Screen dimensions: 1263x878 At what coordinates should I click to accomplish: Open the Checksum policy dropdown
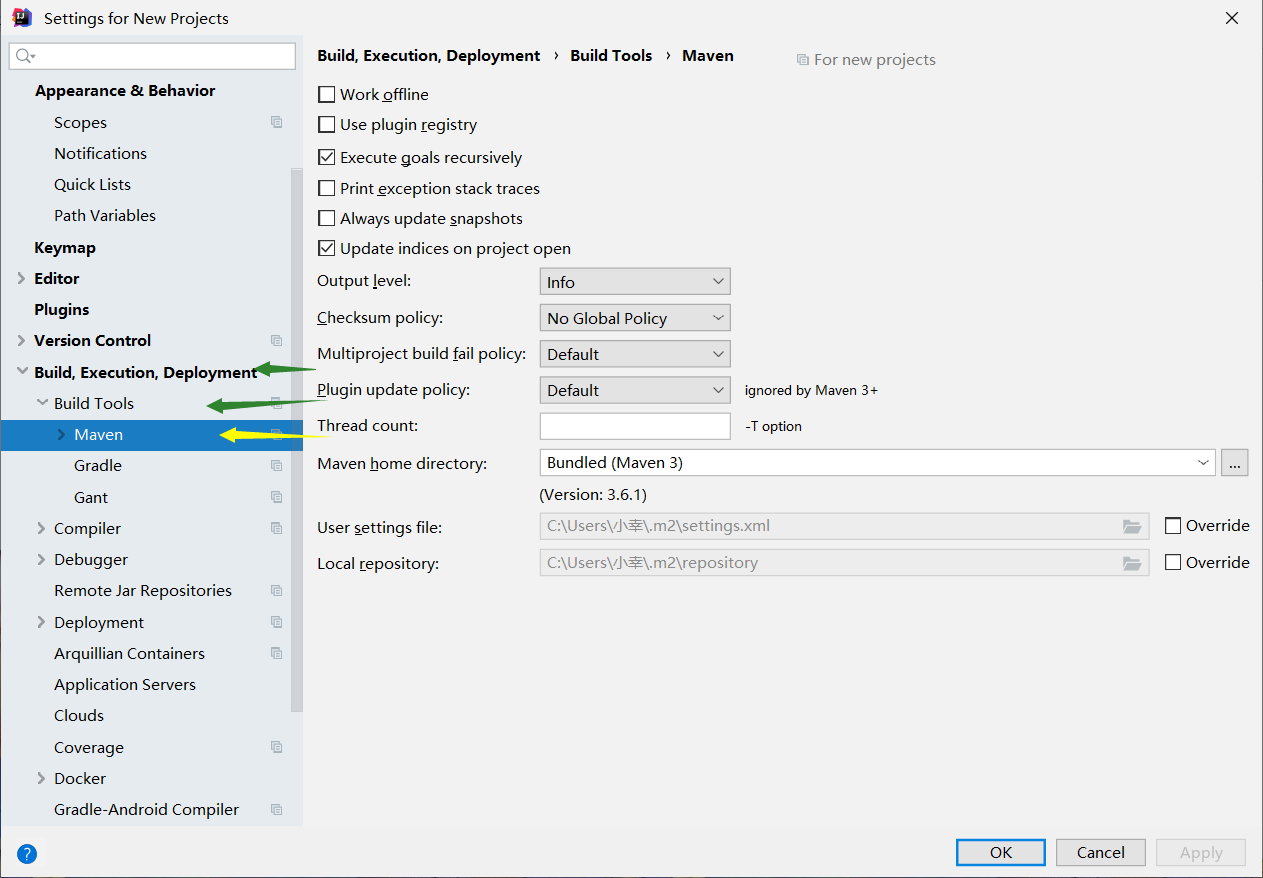[x=635, y=318]
